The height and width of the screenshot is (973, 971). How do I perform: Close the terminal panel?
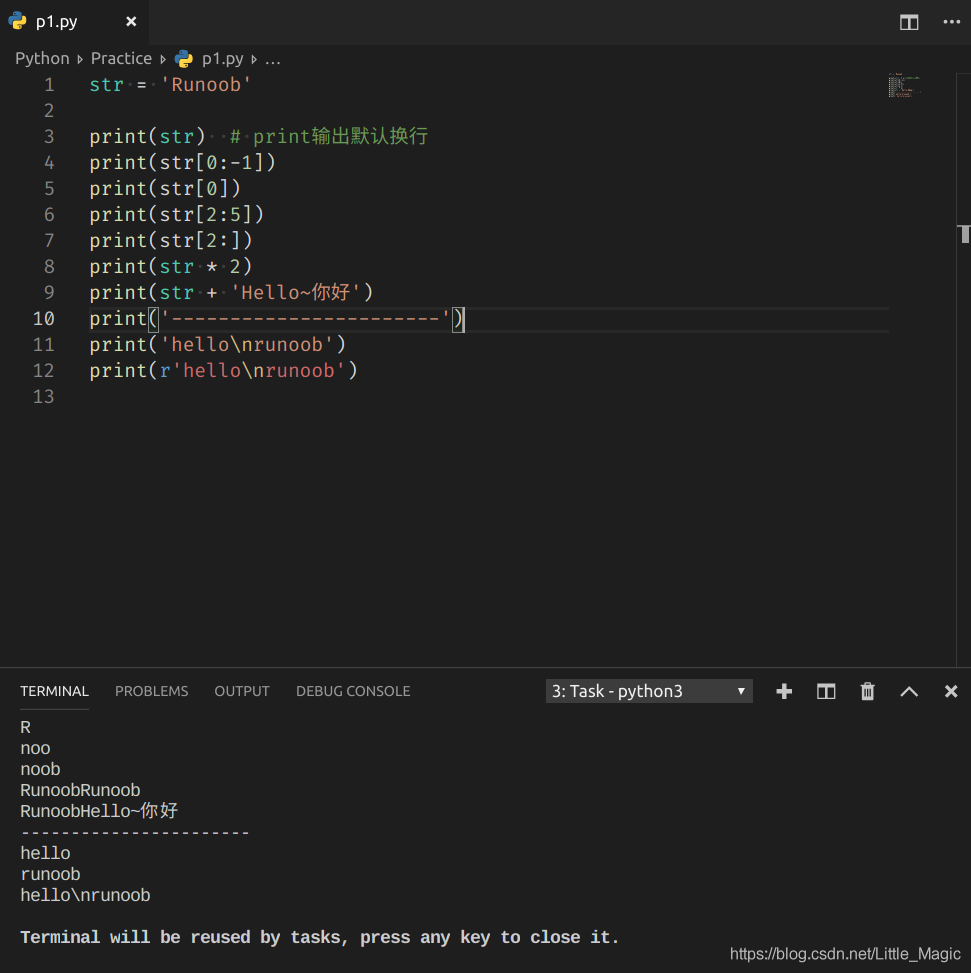click(x=951, y=691)
